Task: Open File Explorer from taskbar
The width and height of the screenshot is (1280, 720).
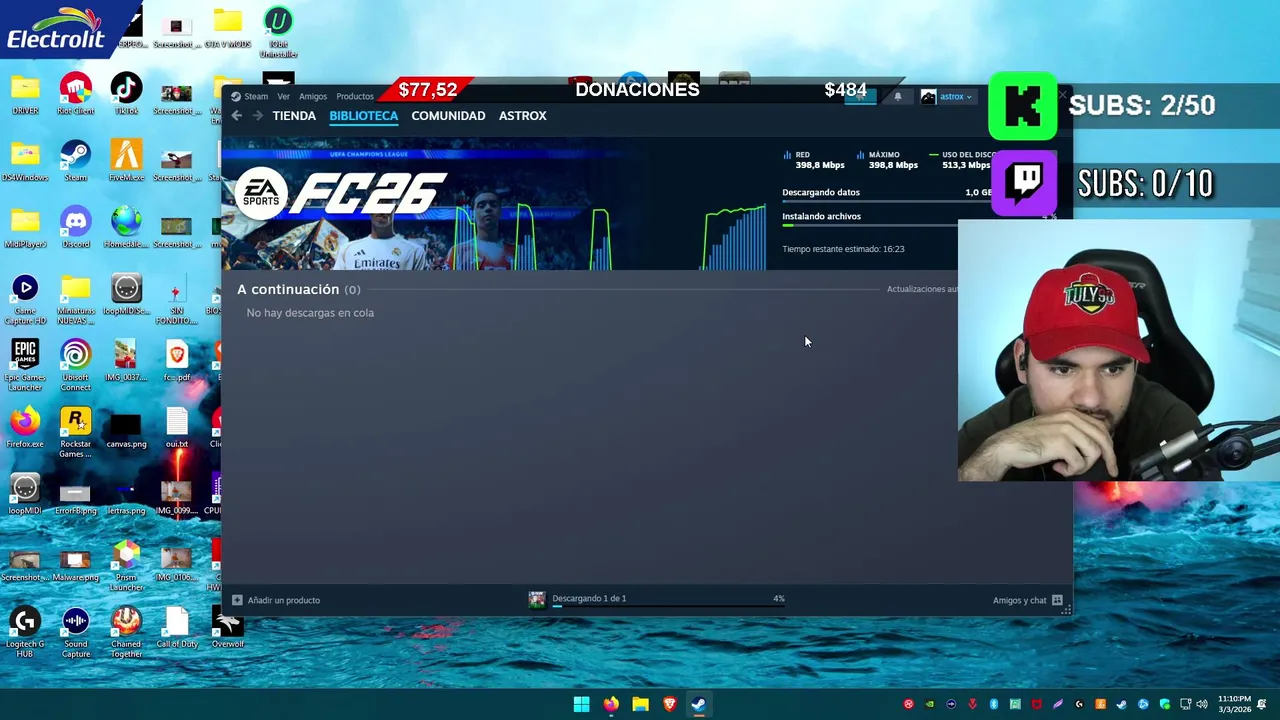Action: (640, 704)
